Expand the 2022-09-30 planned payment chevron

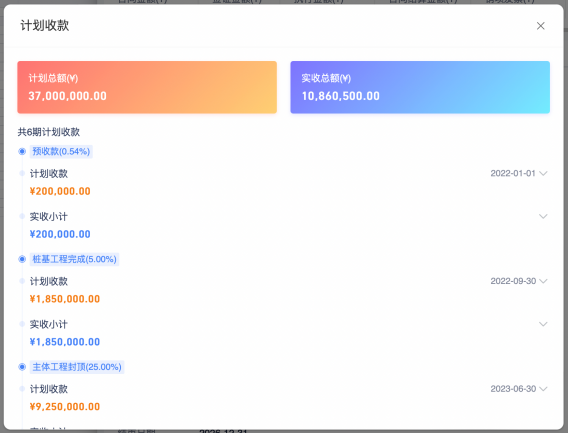543,281
